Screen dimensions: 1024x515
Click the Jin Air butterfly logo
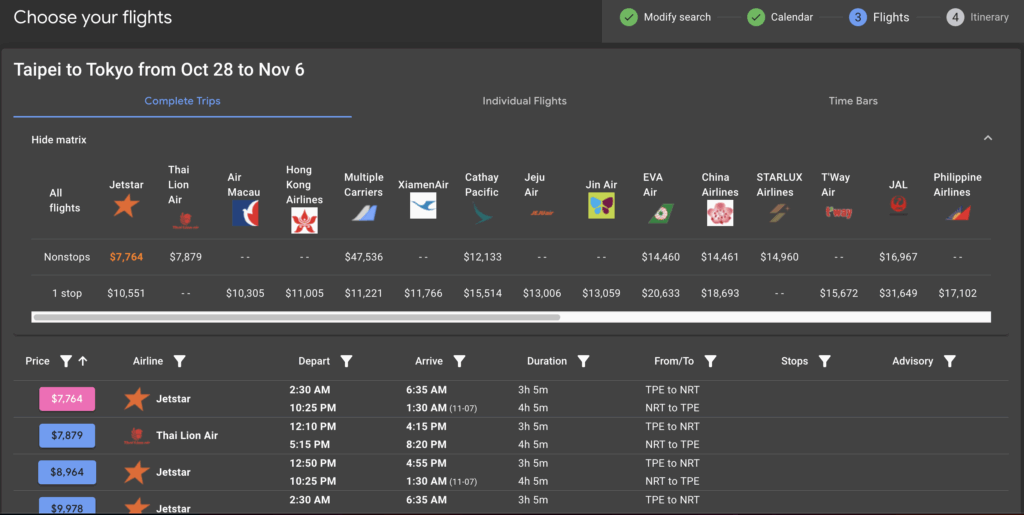[601, 206]
